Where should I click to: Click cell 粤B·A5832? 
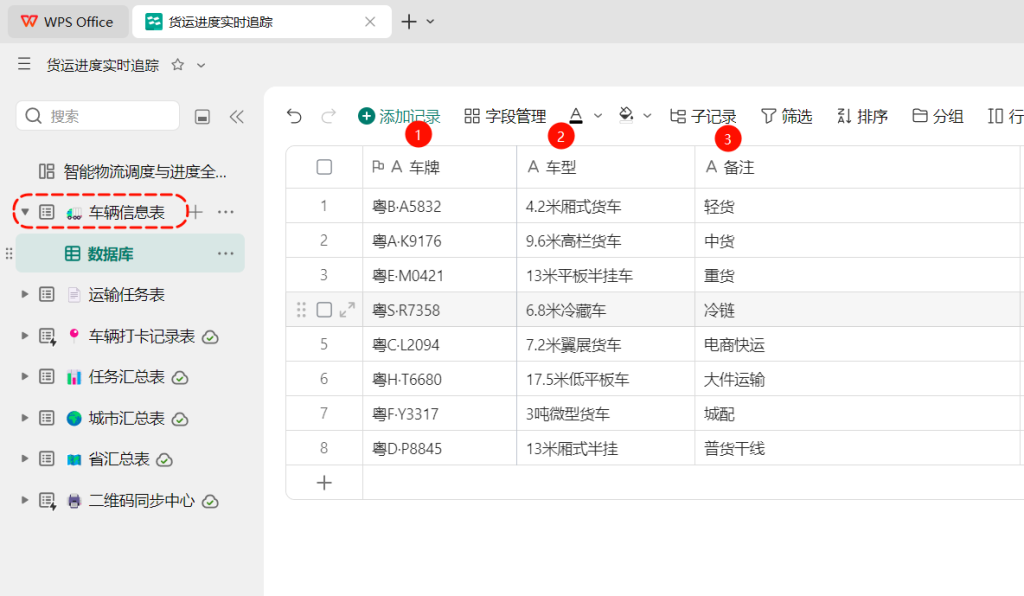click(440, 206)
